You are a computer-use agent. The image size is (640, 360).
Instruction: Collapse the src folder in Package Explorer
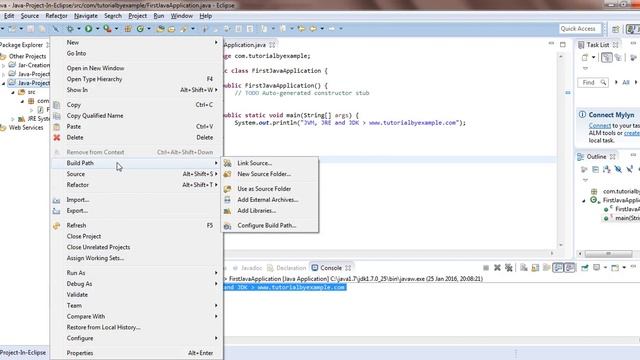tap(13, 92)
